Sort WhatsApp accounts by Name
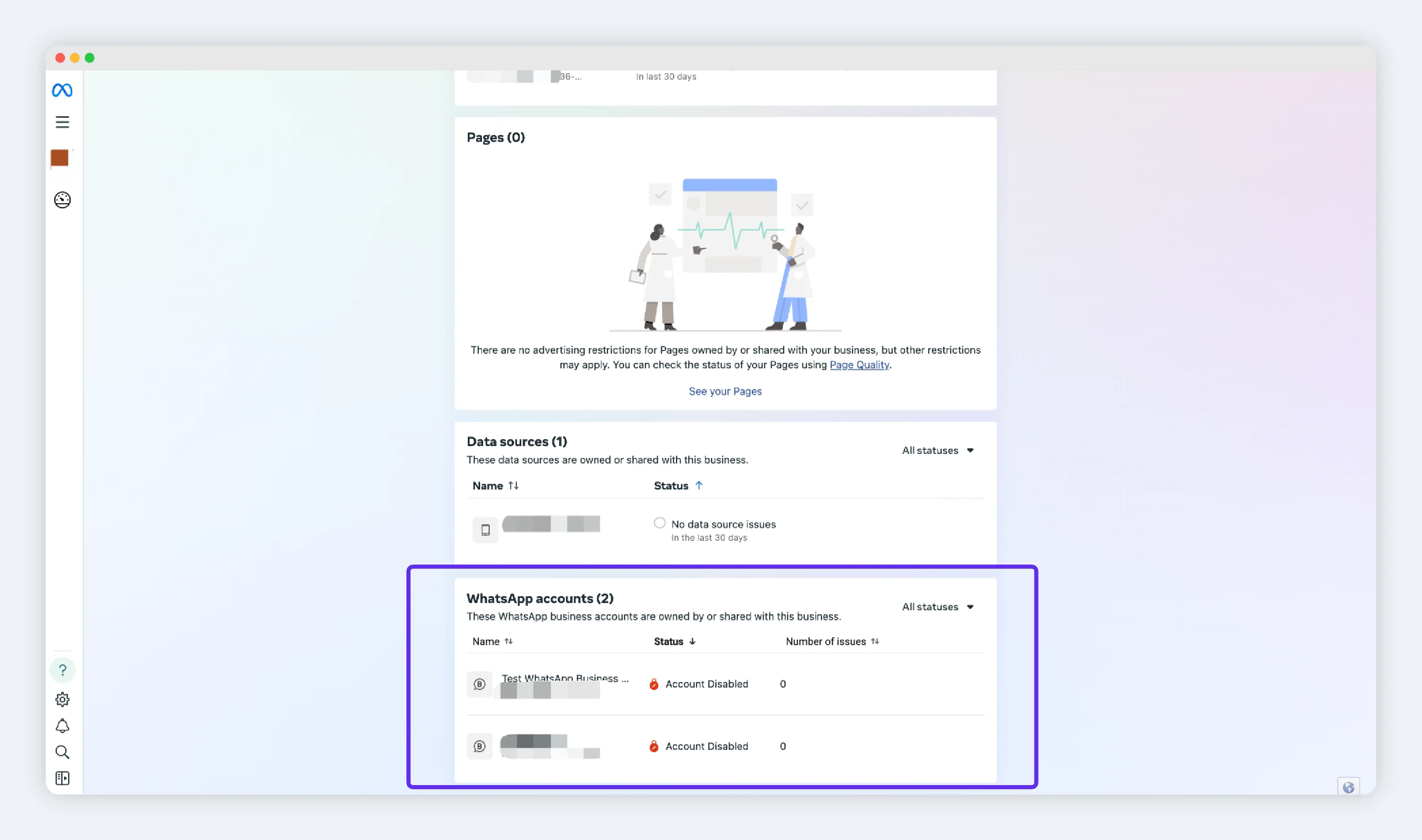 point(492,641)
